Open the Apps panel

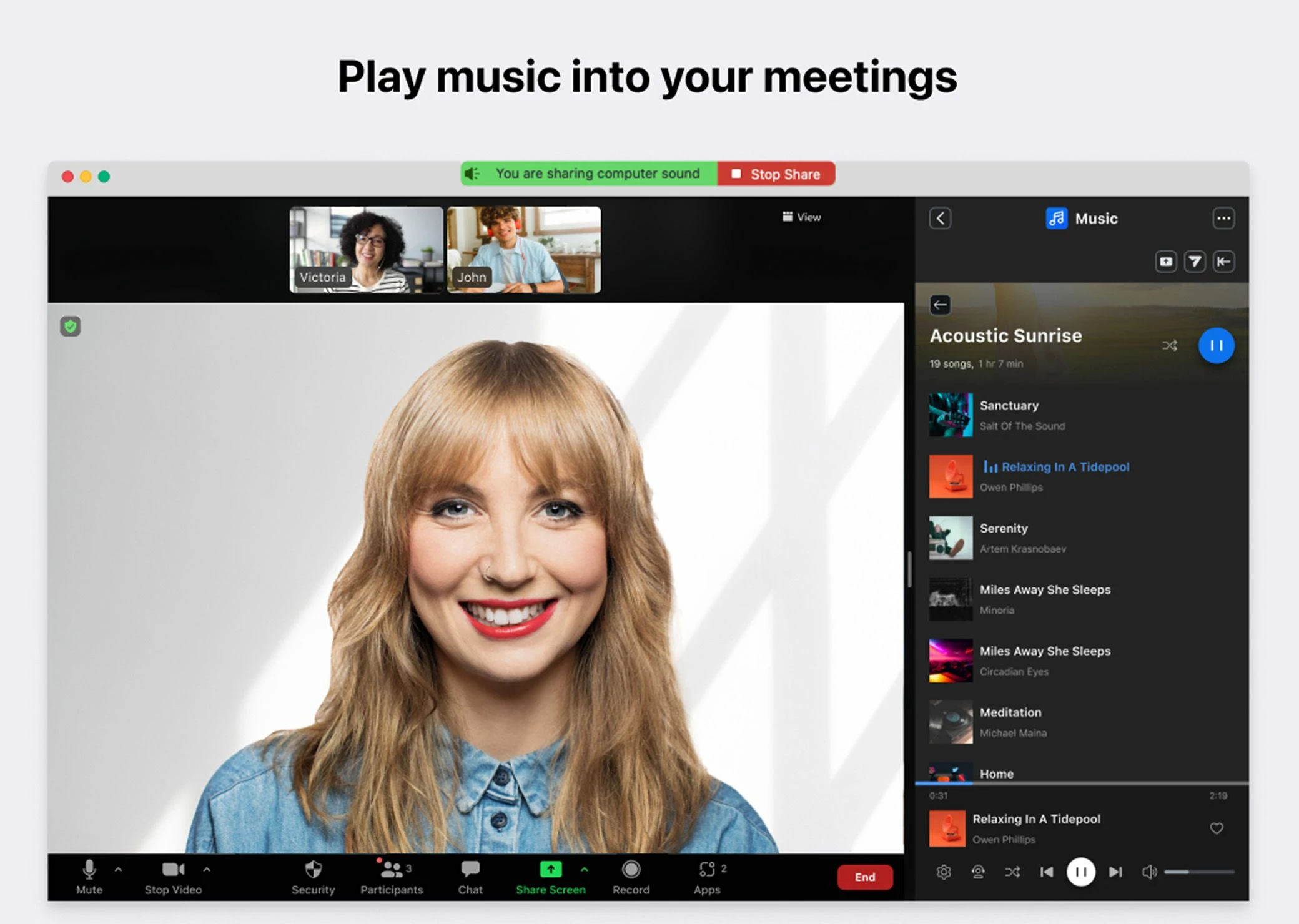click(707, 875)
